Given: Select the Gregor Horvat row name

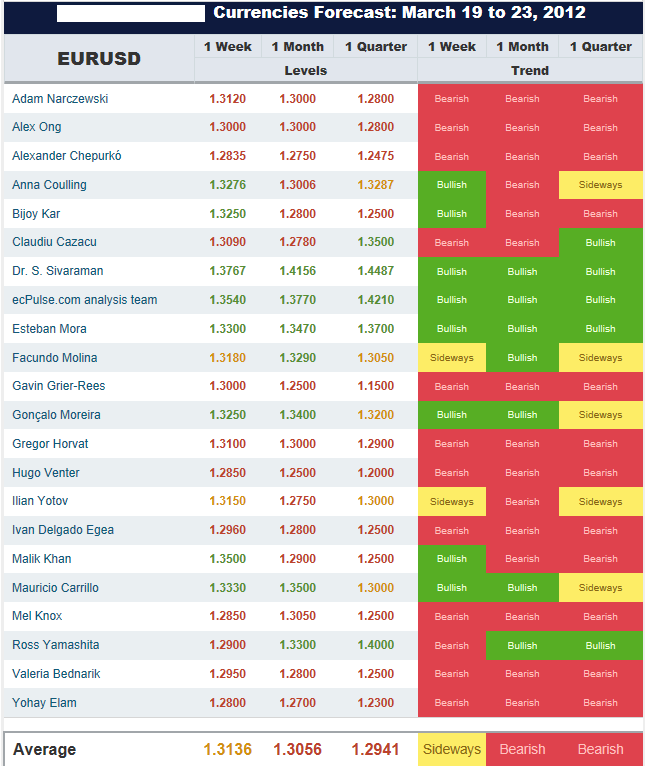Looking at the screenshot, I should 50,444.
